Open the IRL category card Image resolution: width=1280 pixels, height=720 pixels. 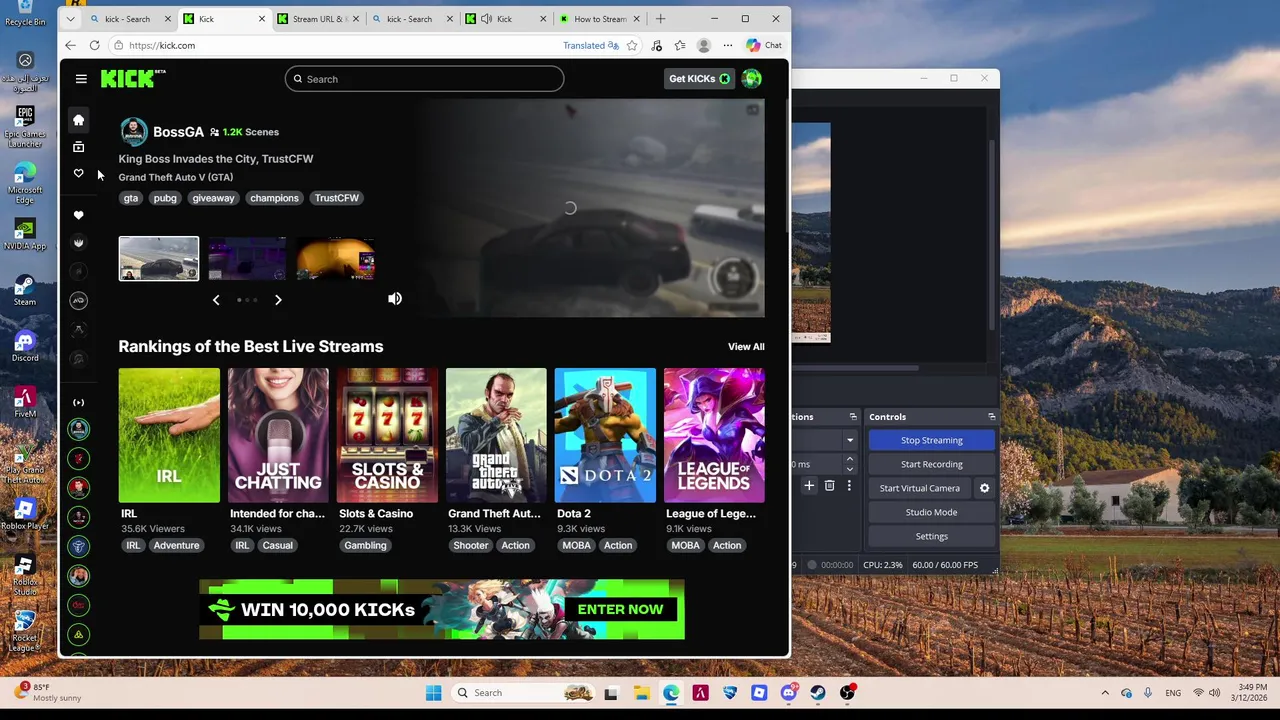coord(169,435)
